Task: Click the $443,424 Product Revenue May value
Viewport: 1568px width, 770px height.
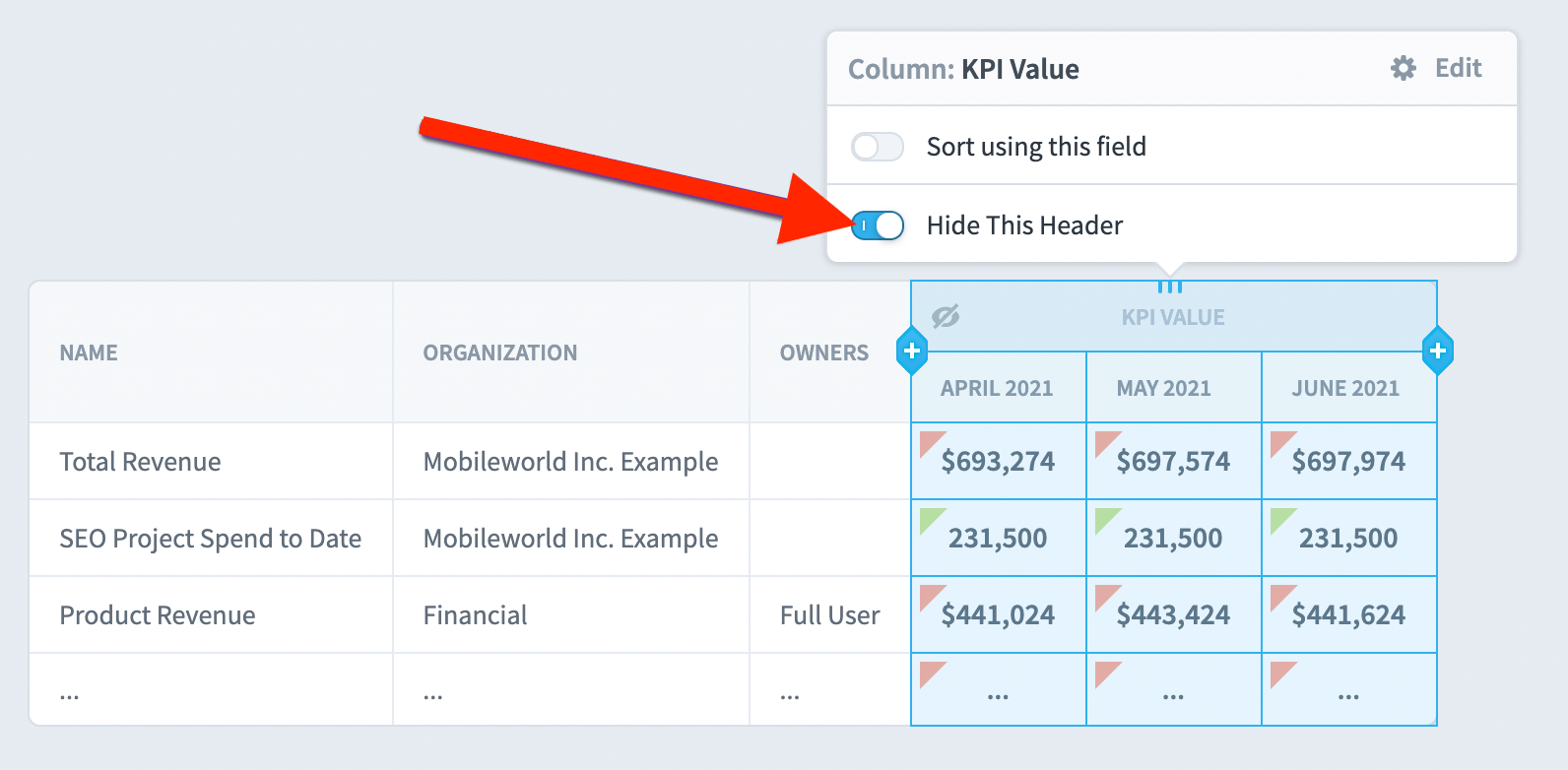Action: click(1173, 615)
